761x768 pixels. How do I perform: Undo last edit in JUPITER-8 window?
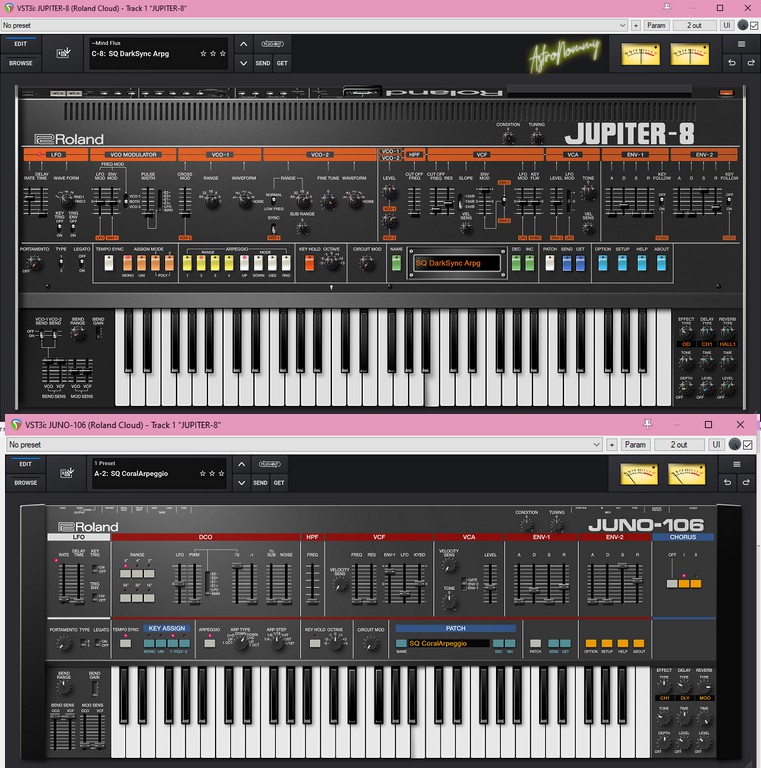(732, 63)
